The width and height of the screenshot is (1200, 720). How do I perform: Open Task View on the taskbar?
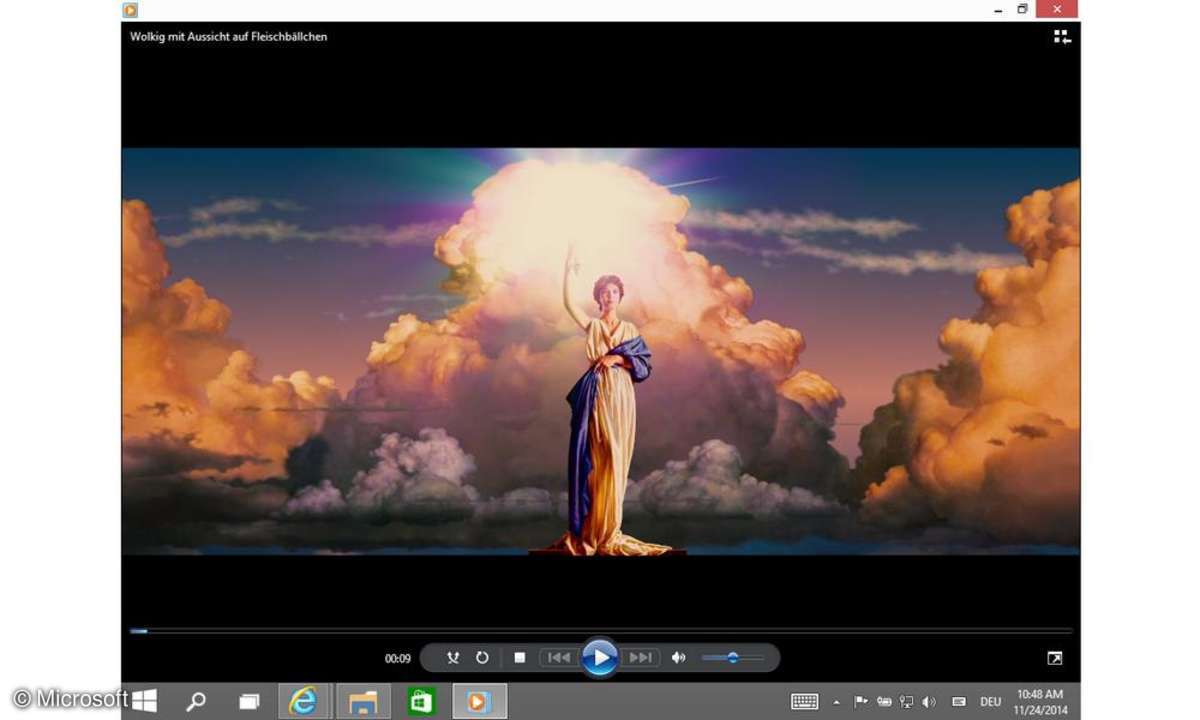click(x=247, y=702)
